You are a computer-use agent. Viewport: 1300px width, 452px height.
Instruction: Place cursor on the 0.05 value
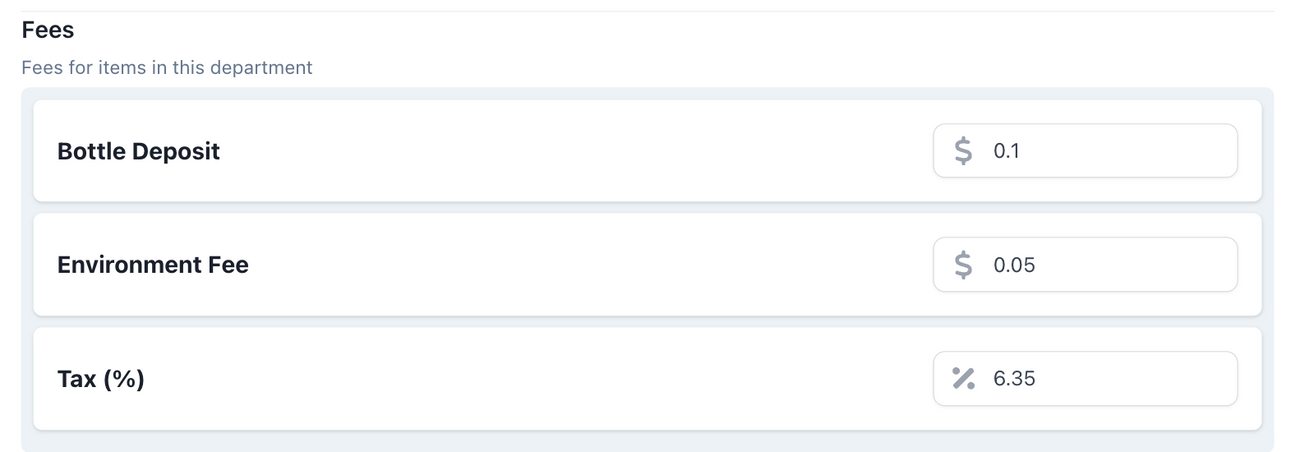1014,265
